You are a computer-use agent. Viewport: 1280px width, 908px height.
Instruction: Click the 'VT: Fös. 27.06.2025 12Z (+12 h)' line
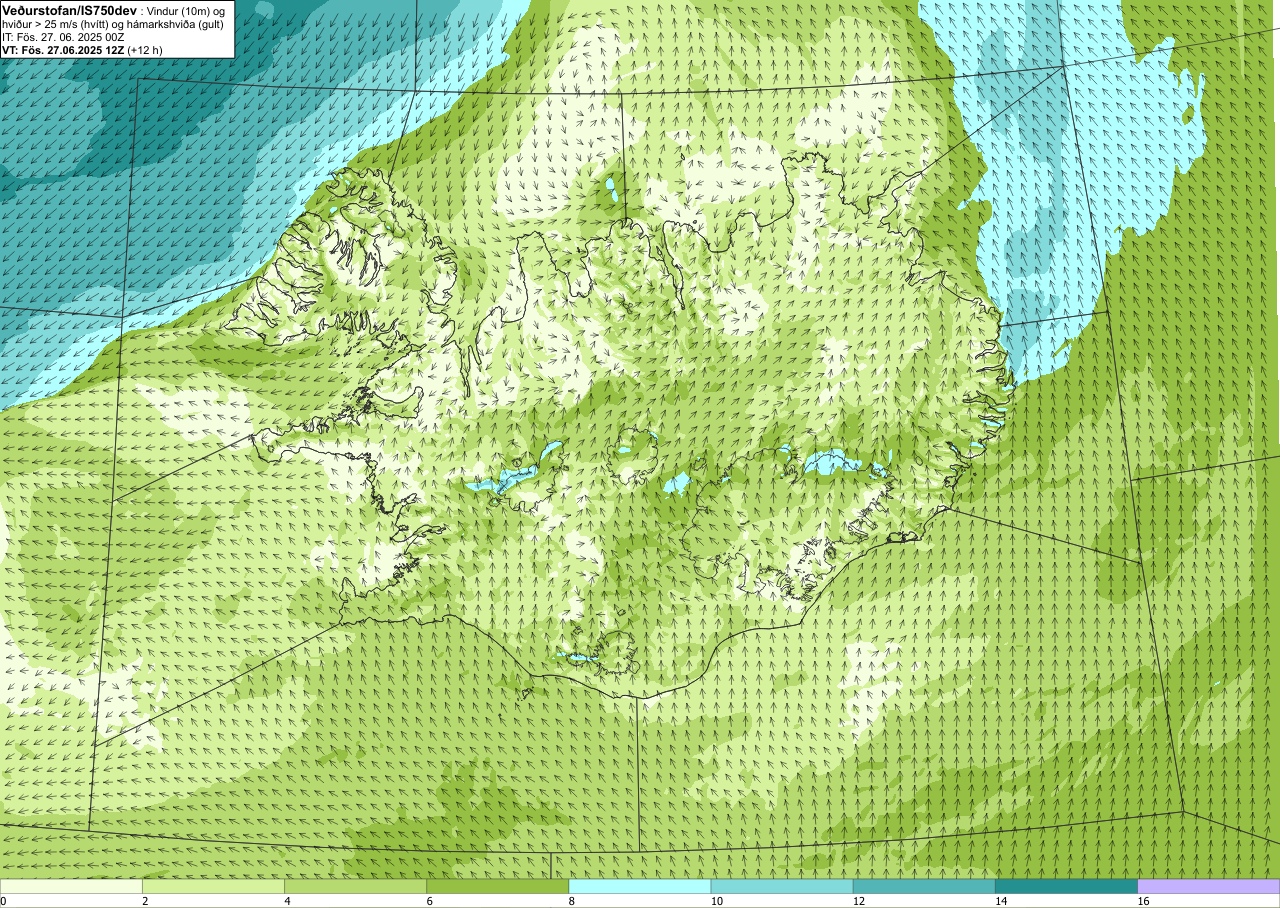click(x=82, y=49)
